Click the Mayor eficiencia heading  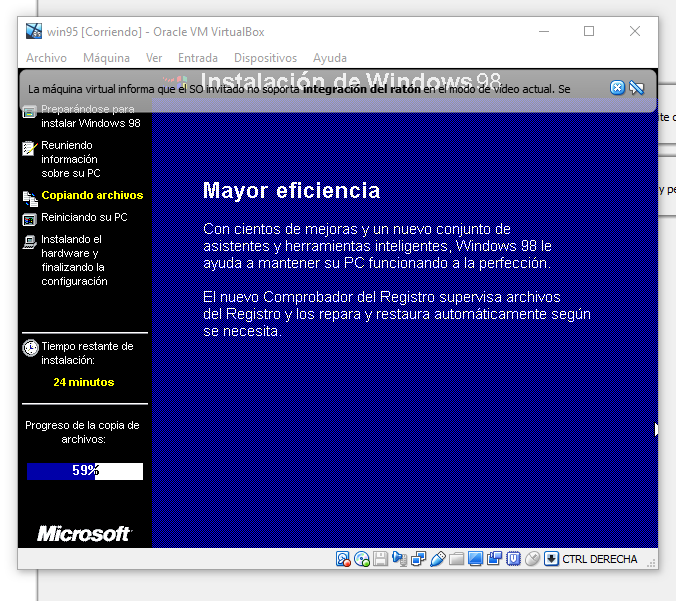point(291,191)
